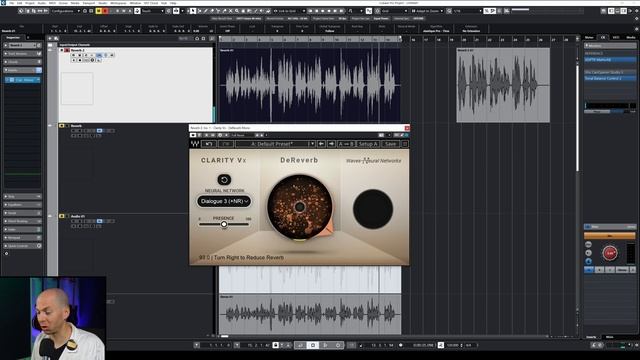Open the VST Cloud menu
640x360 pixels.
[151, 3]
